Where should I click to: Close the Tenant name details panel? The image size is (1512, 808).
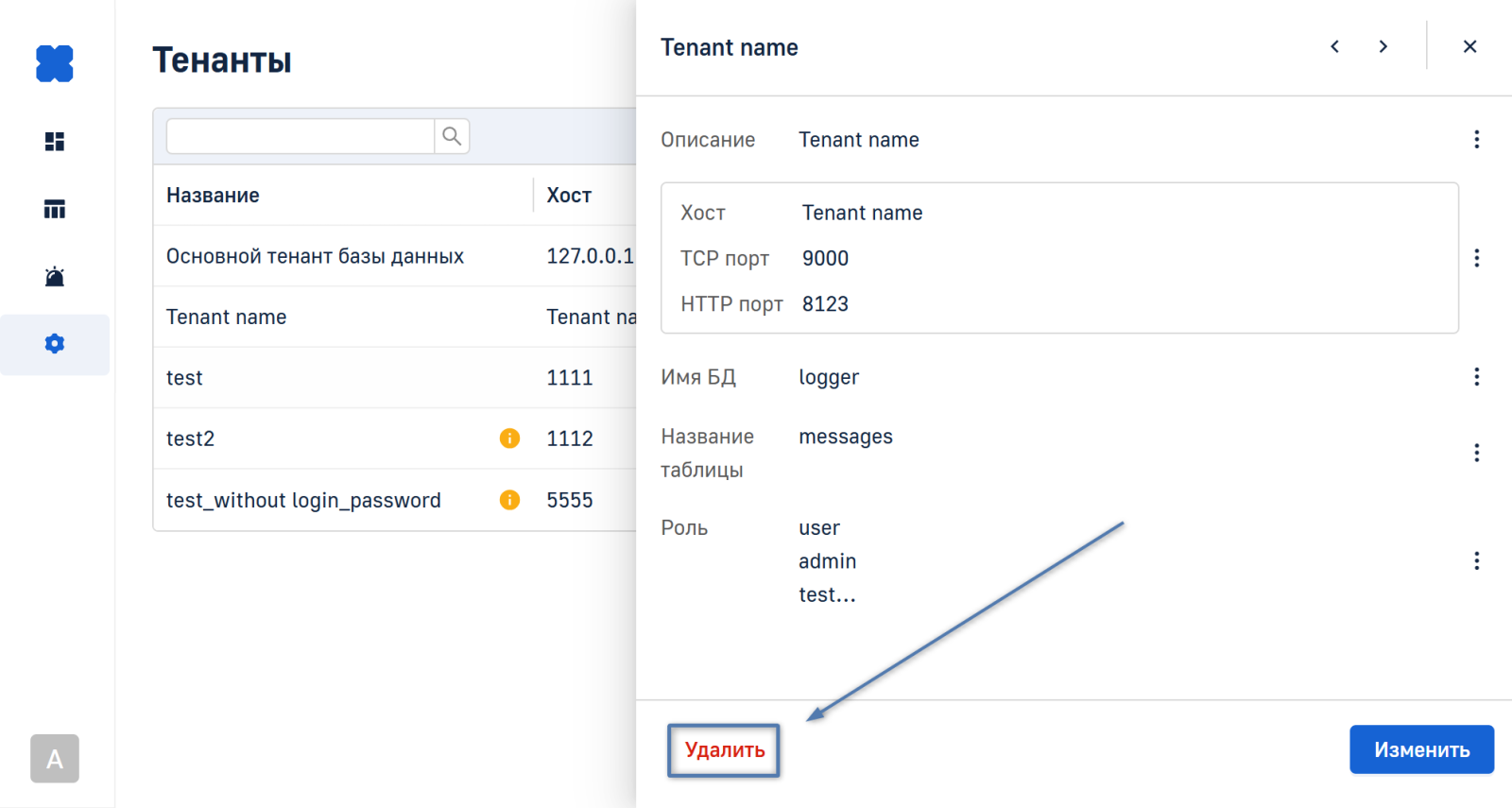(x=1469, y=46)
